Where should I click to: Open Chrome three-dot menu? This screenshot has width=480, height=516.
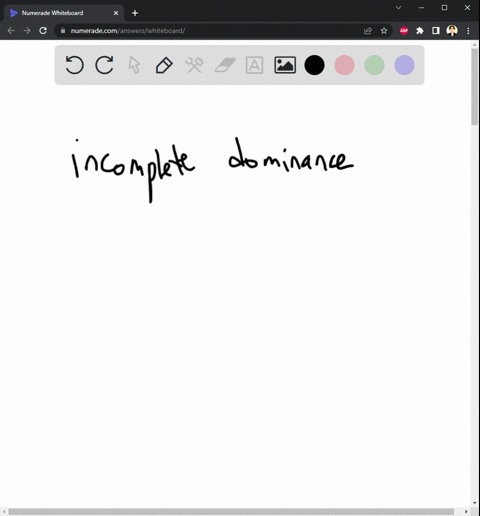click(x=468, y=31)
